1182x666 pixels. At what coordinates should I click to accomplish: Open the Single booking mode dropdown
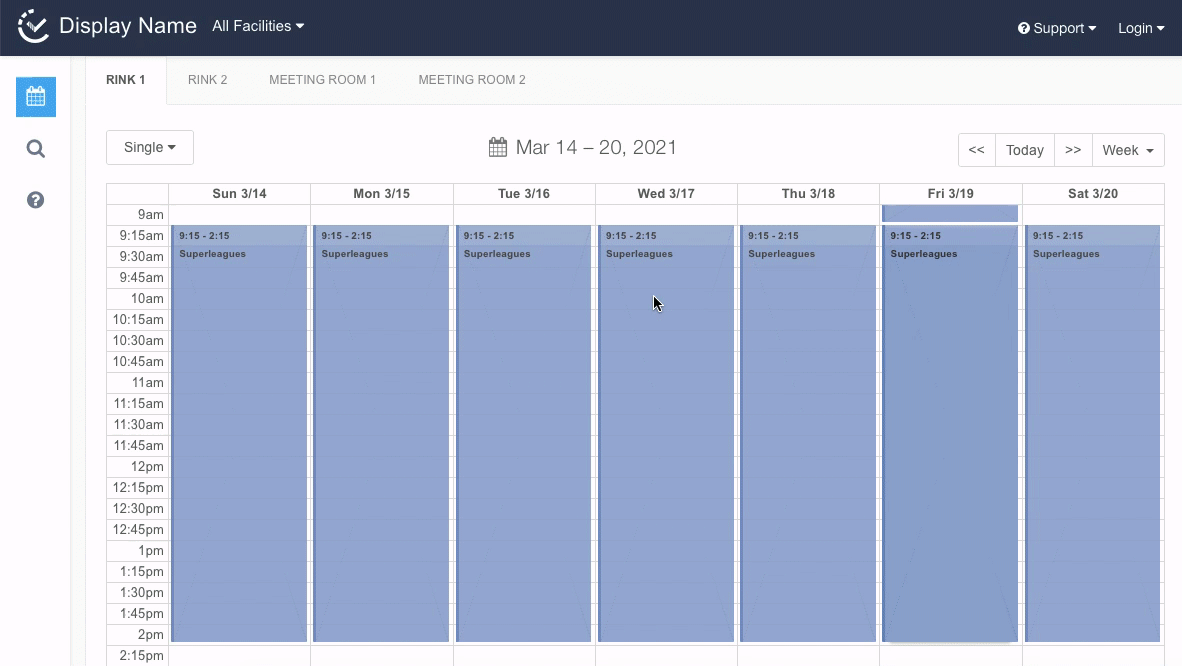[150, 147]
